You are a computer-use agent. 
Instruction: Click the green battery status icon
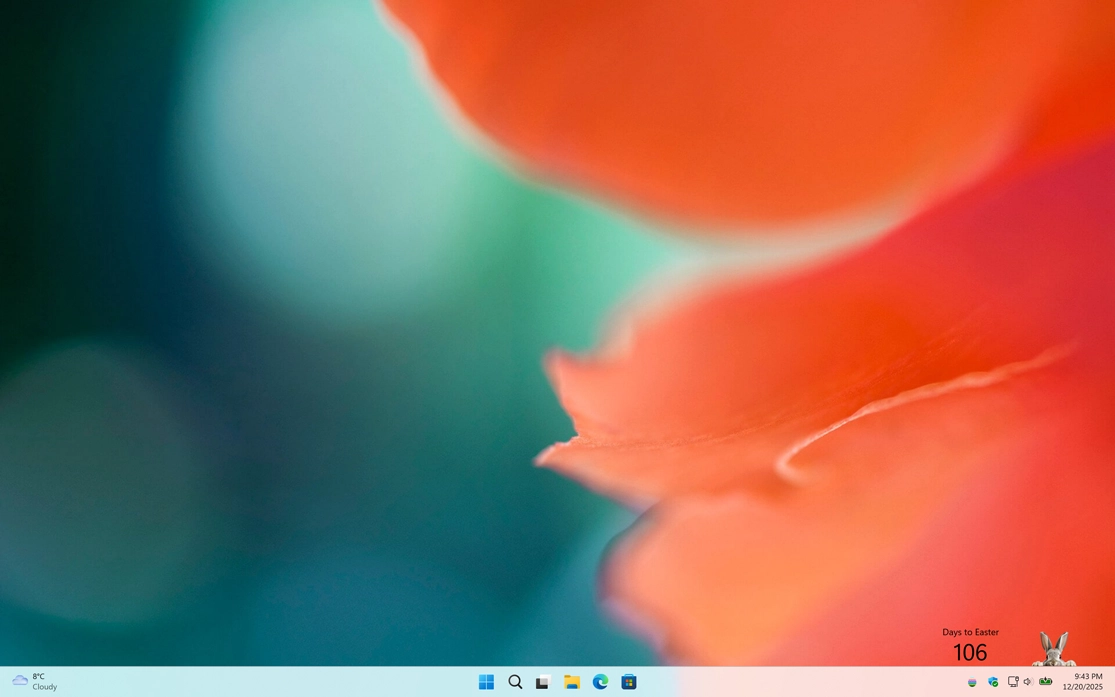click(1046, 682)
